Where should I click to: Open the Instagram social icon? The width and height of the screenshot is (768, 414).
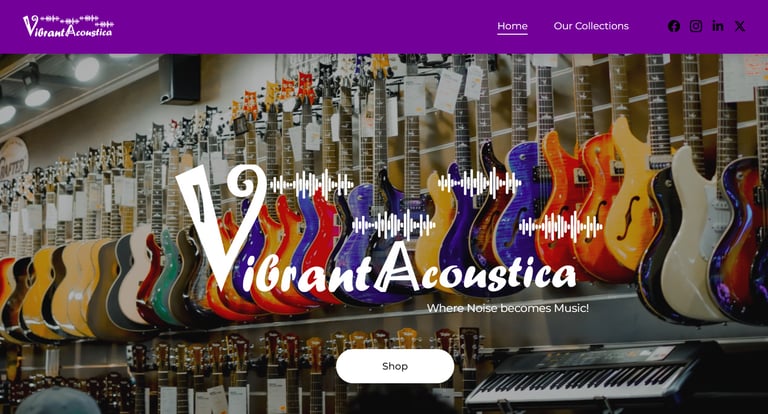[696, 26]
